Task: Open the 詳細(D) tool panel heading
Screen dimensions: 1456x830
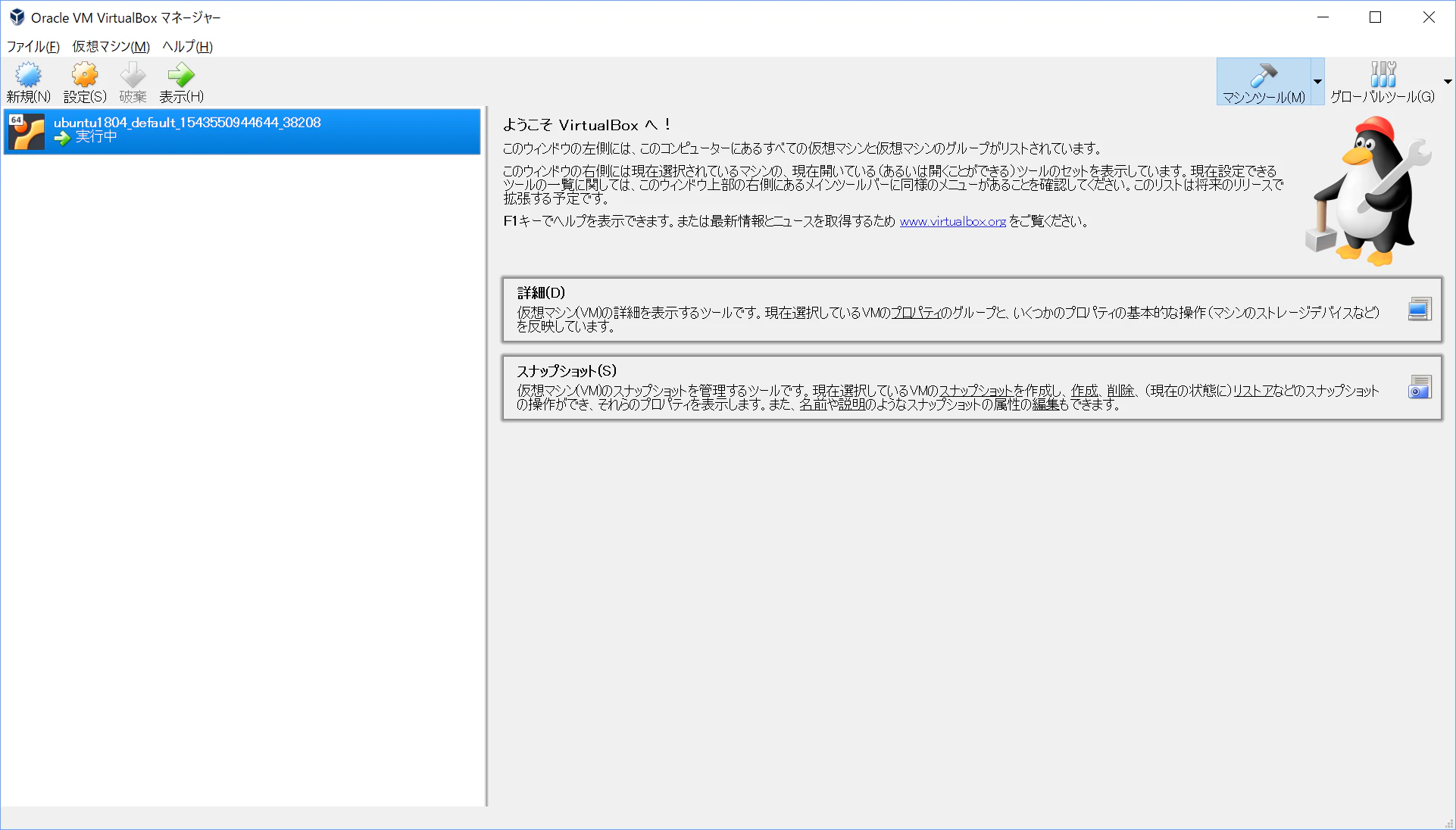Action: (x=542, y=293)
